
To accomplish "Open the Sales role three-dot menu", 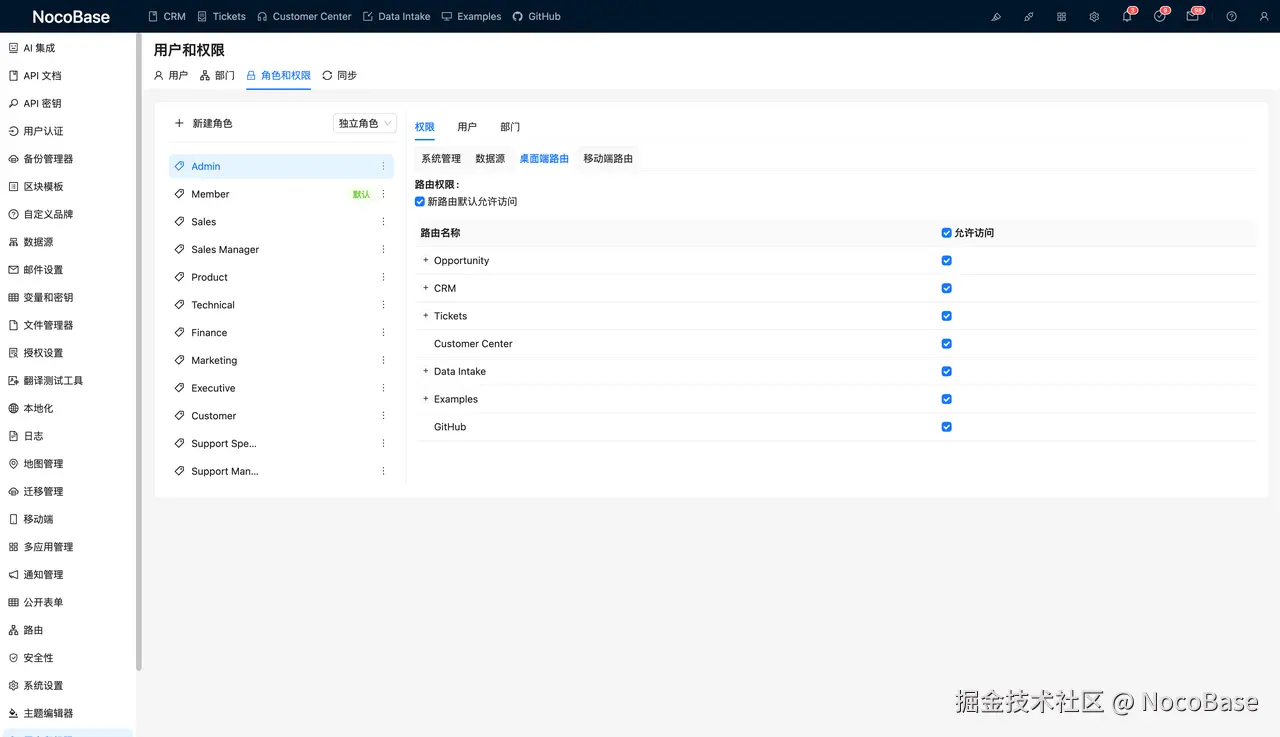I will coord(383,222).
